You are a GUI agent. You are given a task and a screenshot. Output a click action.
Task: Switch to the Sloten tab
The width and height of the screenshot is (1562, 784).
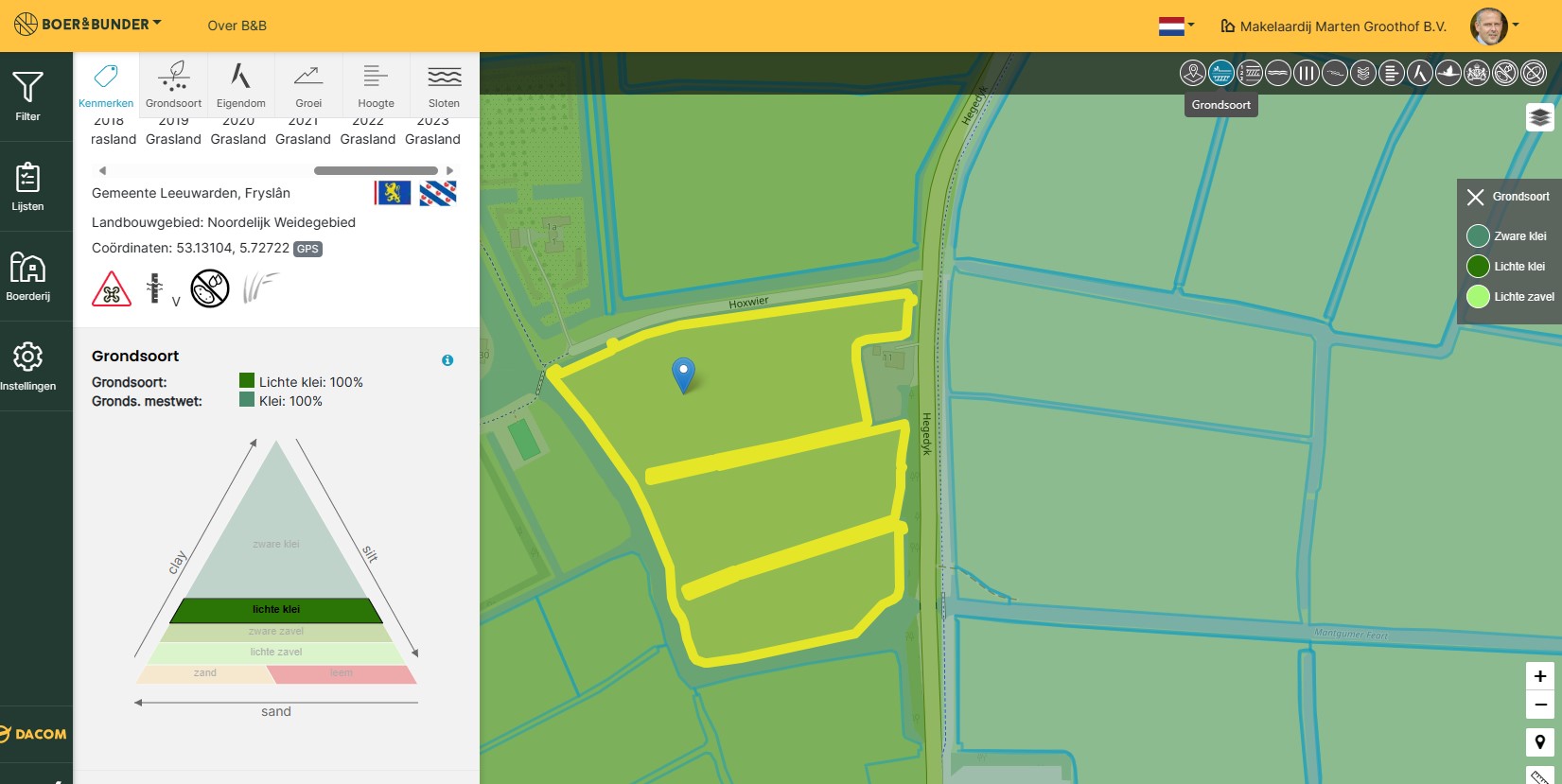(444, 85)
